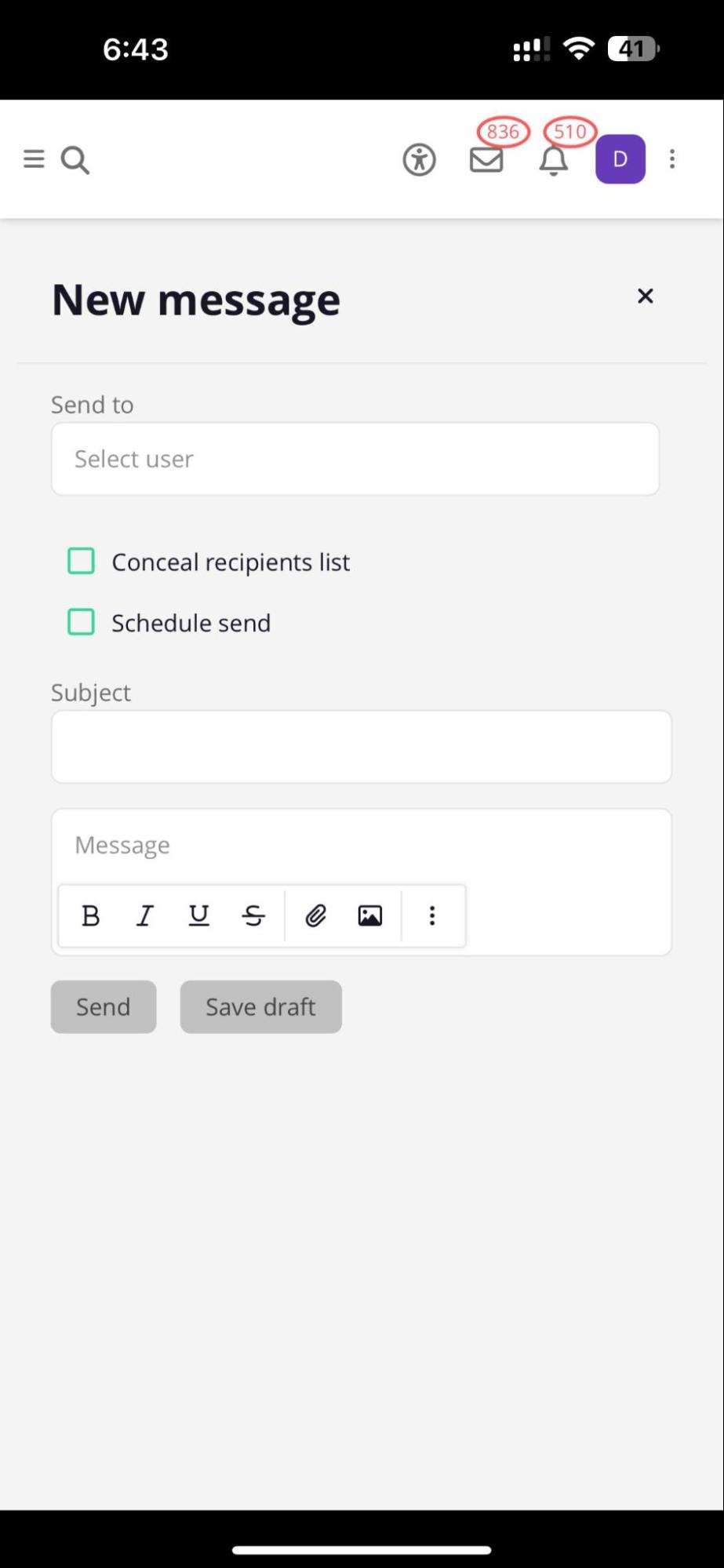Open the Select user recipient dropdown
The height and width of the screenshot is (1568, 724).
tap(355, 459)
